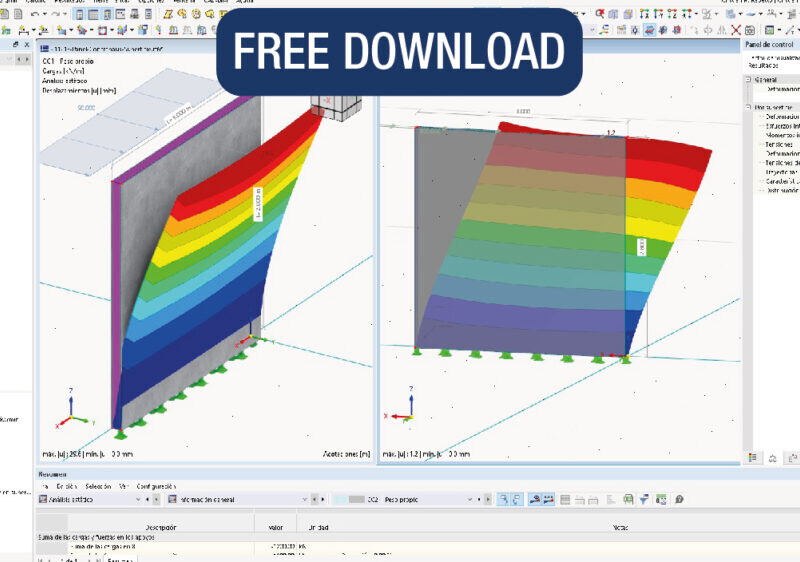Click the Notas column header
Screen dimensions: 800x562
[x=620, y=527]
